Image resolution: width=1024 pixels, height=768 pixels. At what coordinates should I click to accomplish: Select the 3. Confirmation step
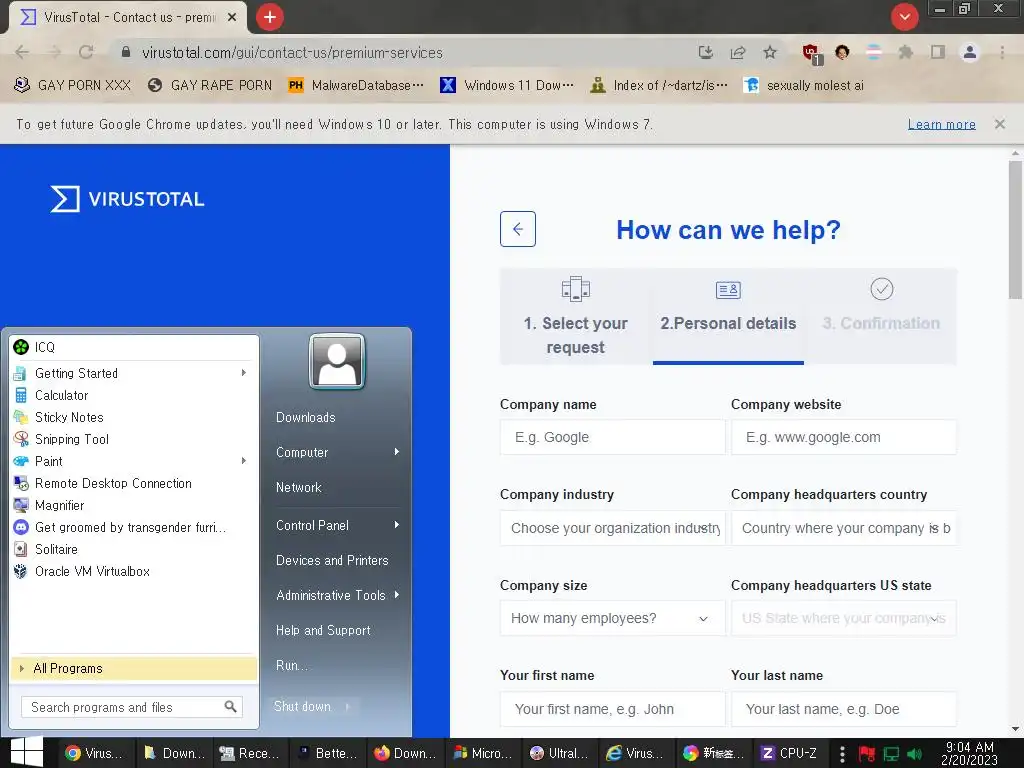[881, 317]
